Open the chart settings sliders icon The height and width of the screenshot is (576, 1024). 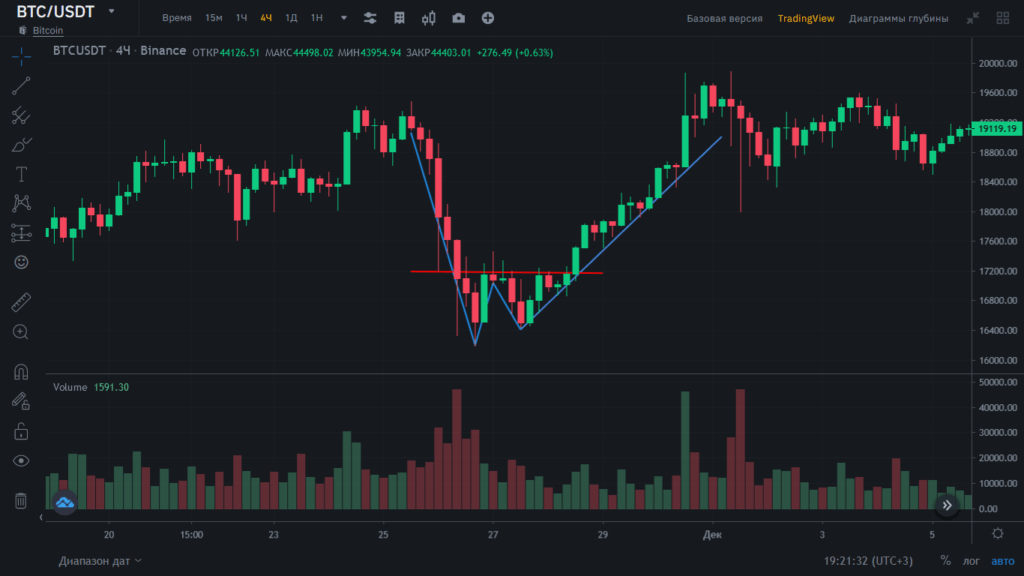click(x=370, y=18)
